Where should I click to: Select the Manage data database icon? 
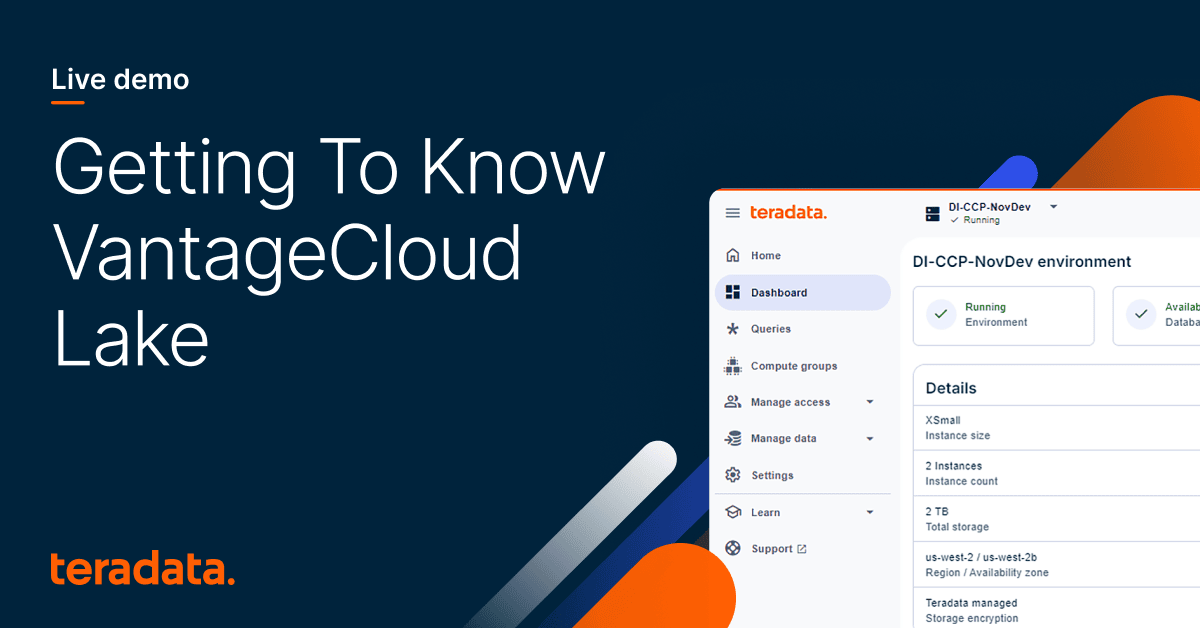pos(733,438)
